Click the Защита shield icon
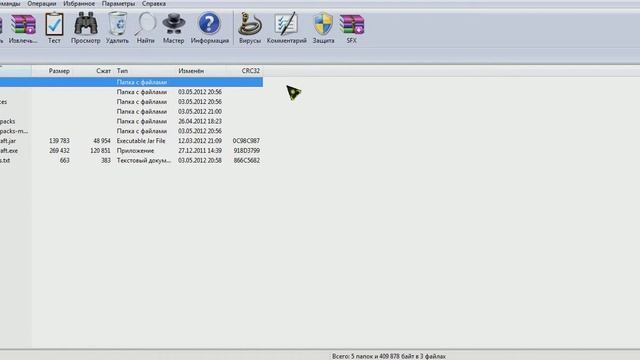Image resolution: width=640 pixels, height=360 pixels. click(323, 28)
